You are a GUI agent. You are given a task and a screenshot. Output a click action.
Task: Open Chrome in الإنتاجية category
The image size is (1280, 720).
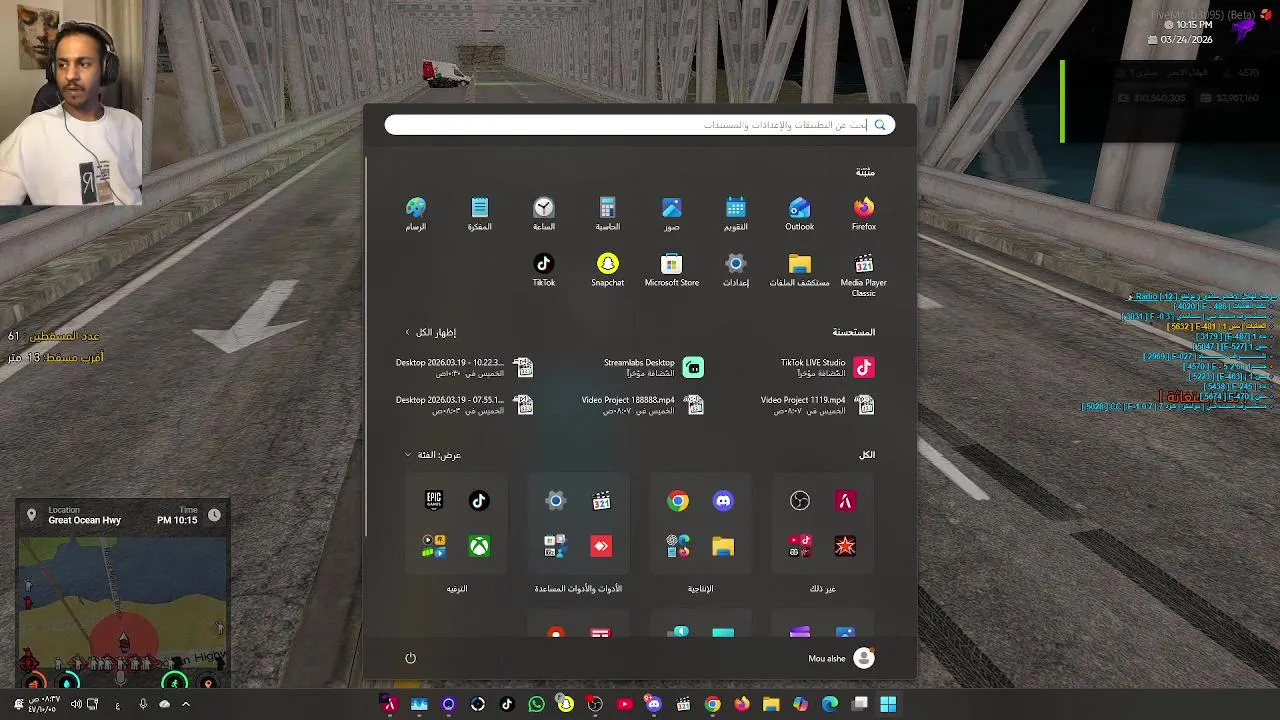point(678,501)
